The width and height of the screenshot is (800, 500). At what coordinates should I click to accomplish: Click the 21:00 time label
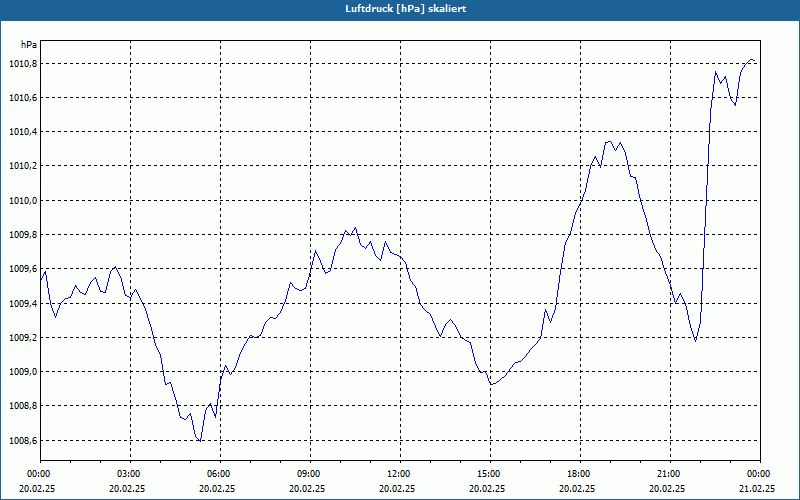coord(670,474)
